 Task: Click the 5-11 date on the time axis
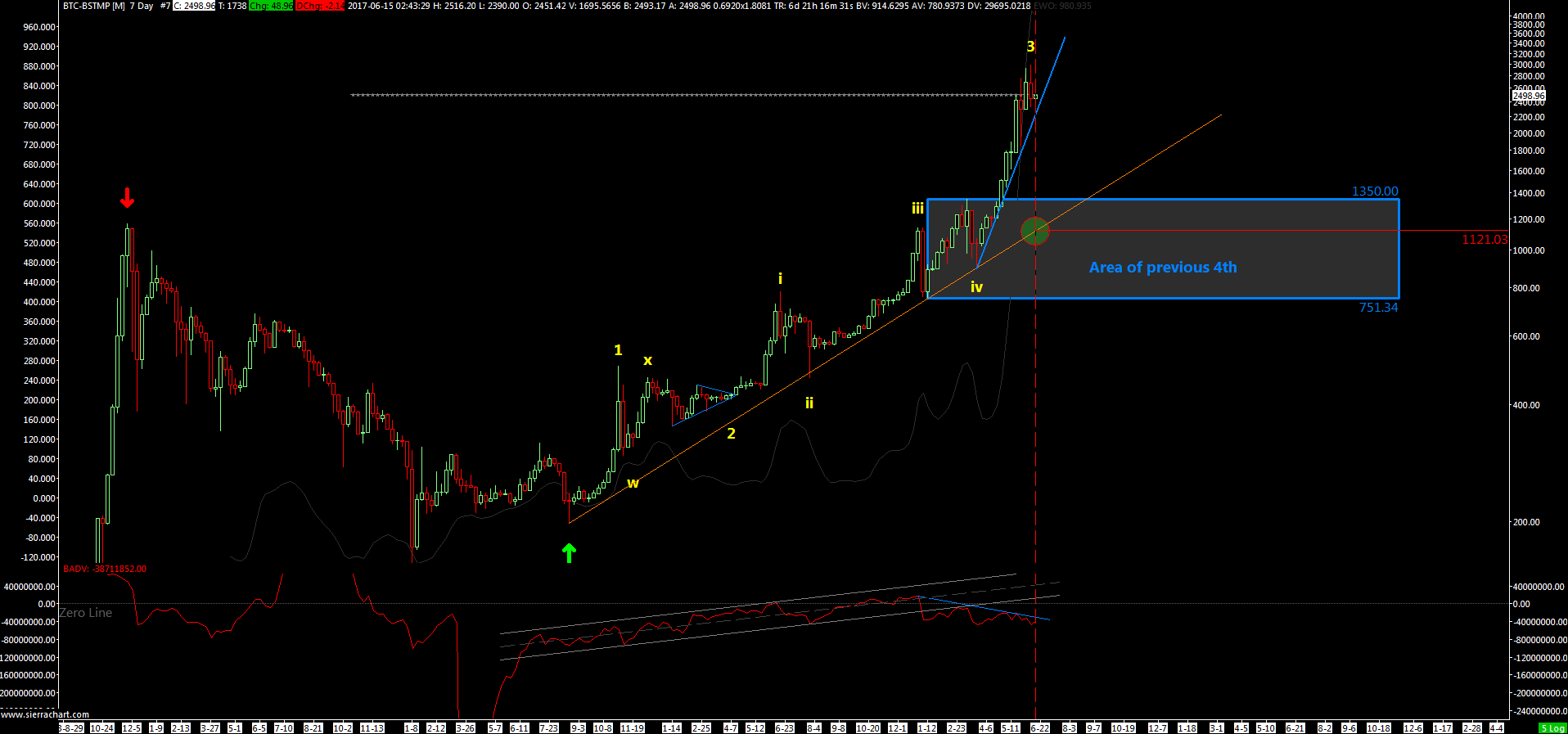click(x=1011, y=727)
